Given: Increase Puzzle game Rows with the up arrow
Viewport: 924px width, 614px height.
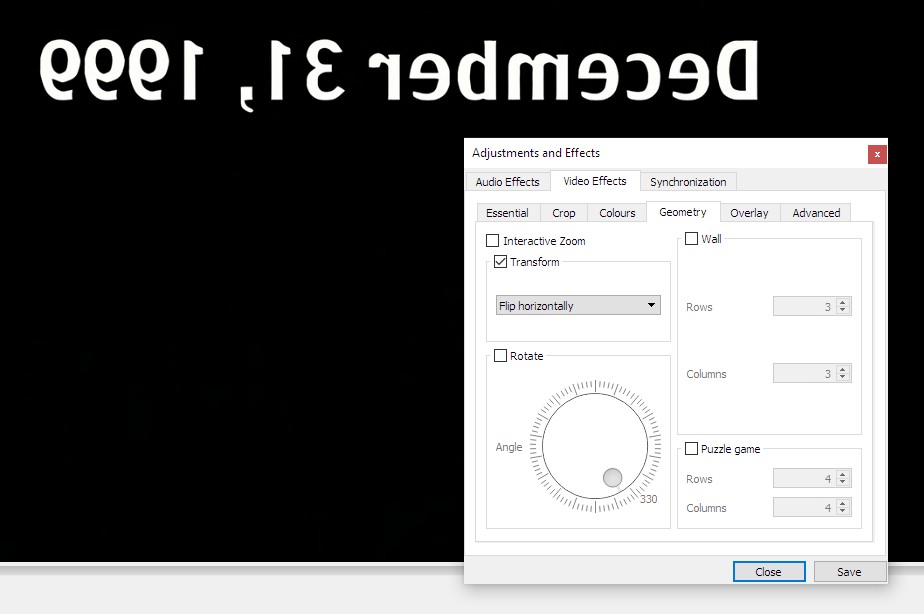Looking at the screenshot, I should pos(843,474).
